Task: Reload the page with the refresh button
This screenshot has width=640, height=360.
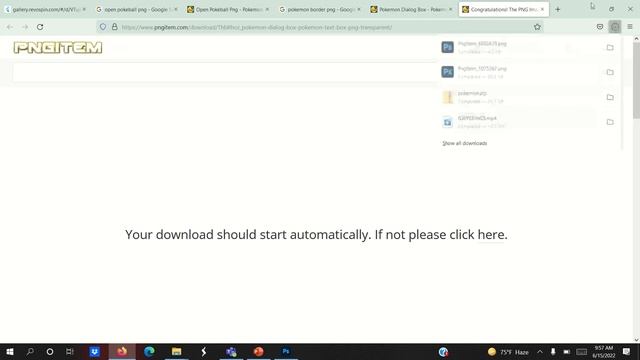Action: (40, 27)
